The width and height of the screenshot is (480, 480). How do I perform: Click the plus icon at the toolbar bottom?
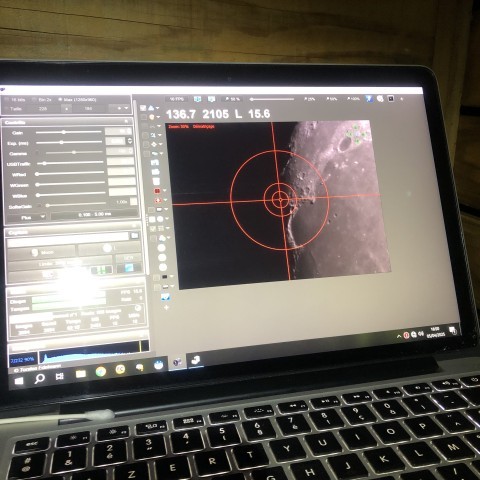(166, 307)
